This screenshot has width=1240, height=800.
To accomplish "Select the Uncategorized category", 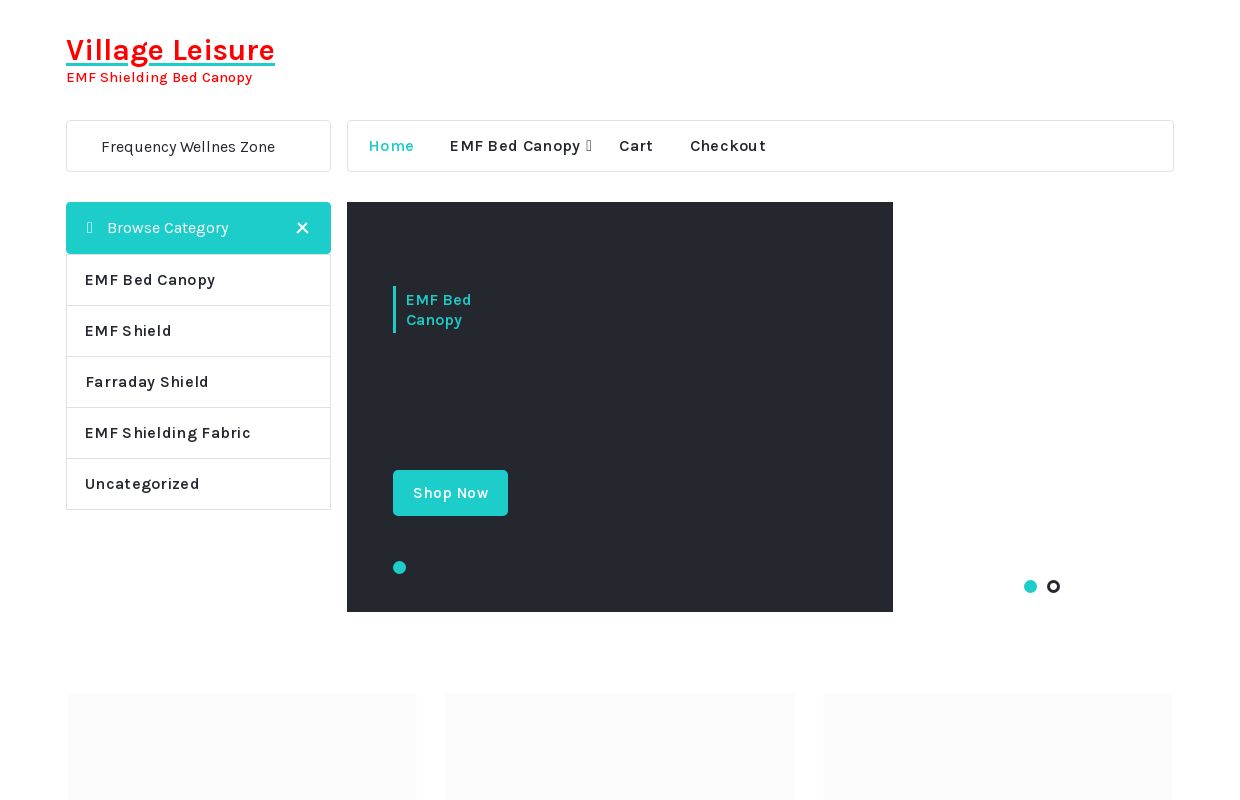I will [142, 484].
